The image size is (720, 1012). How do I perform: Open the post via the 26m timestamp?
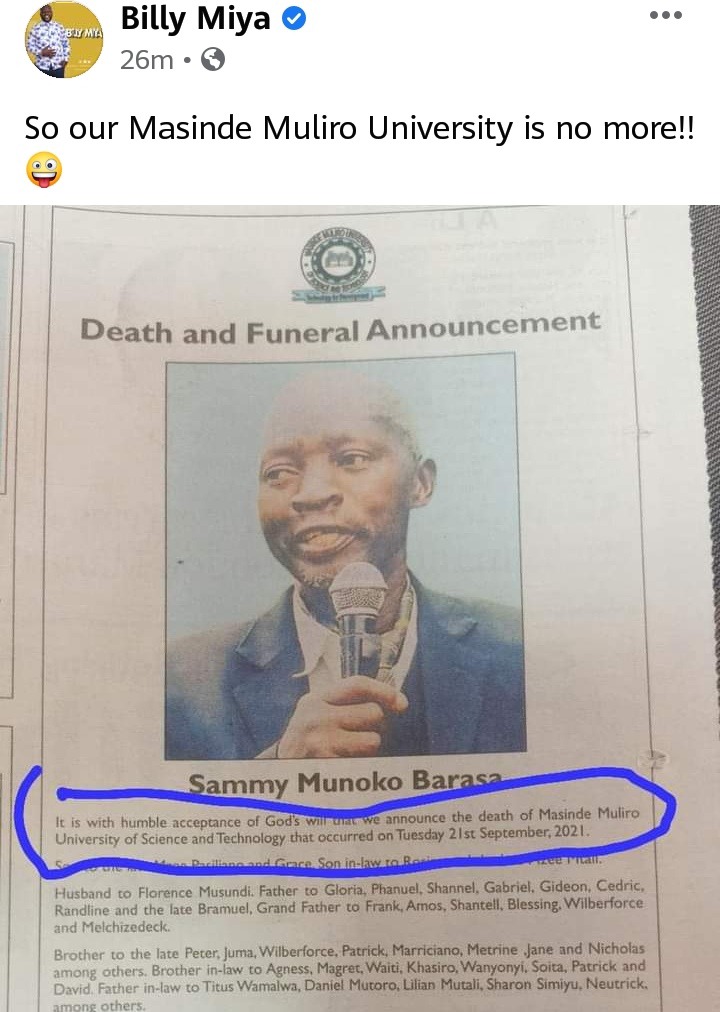coord(146,60)
